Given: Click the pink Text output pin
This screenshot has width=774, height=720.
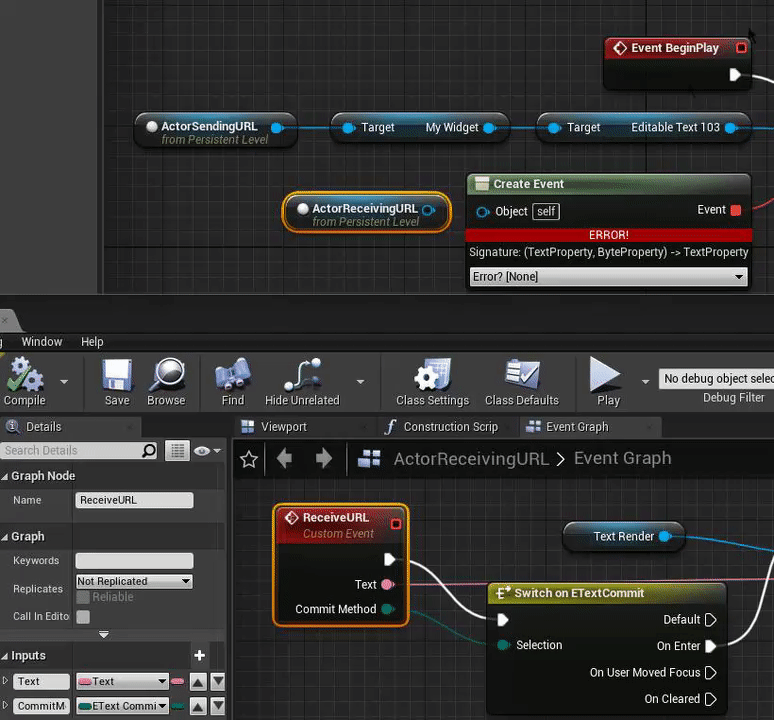Looking at the screenshot, I should click(388, 585).
